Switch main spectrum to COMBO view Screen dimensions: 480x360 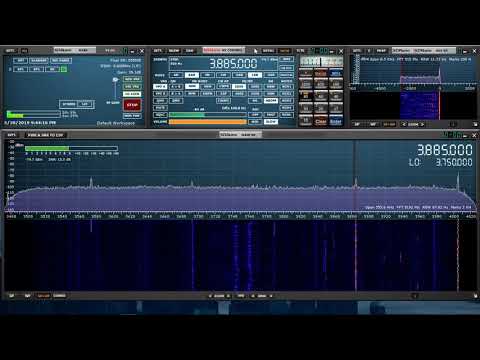click(x=59, y=296)
